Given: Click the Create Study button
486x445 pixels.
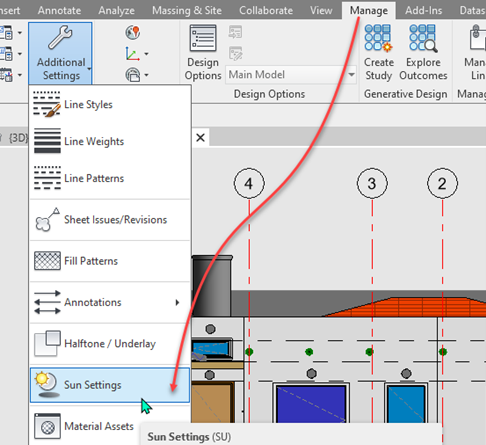Looking at the screenshot, I should (379, 53).
